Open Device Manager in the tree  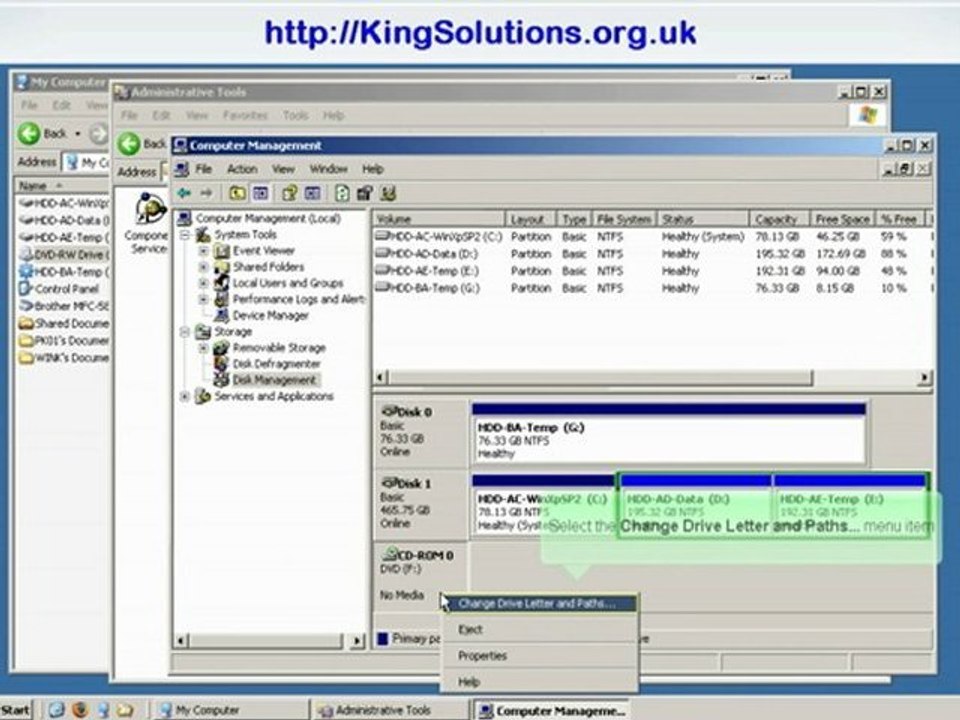270,315
